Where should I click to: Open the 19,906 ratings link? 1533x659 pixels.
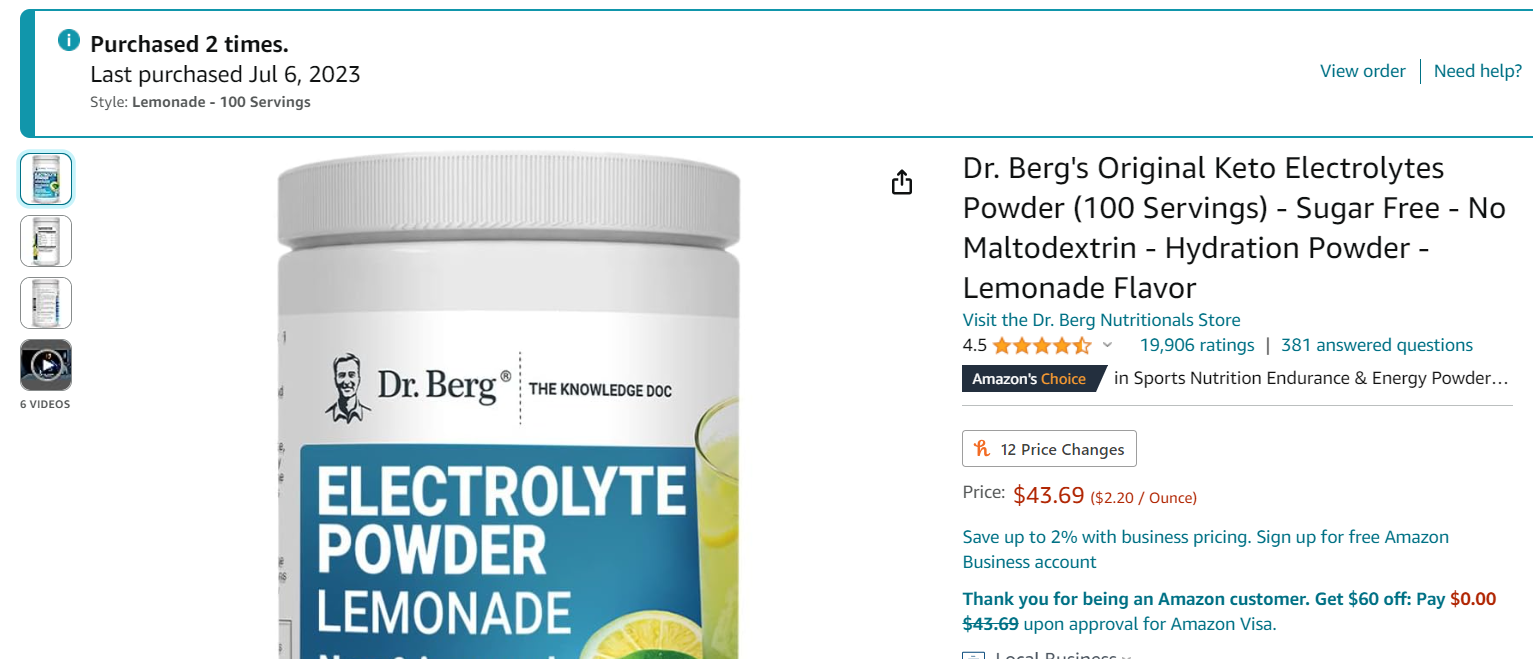1196,344
